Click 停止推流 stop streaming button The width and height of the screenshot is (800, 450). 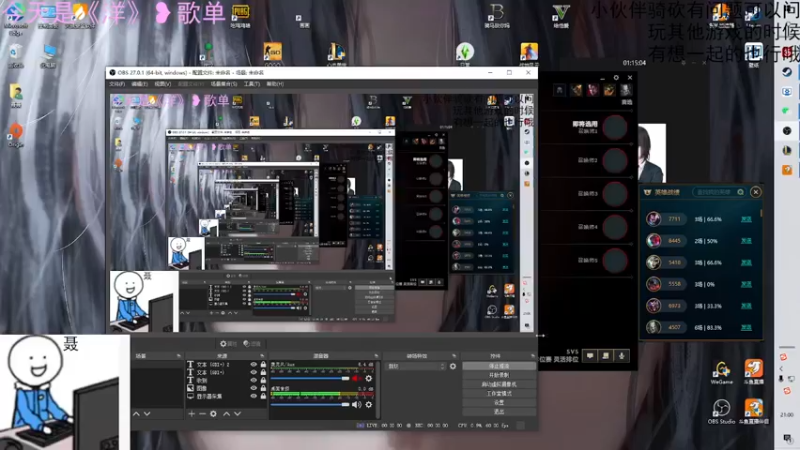pyautogui.click(x=499, y=366)
